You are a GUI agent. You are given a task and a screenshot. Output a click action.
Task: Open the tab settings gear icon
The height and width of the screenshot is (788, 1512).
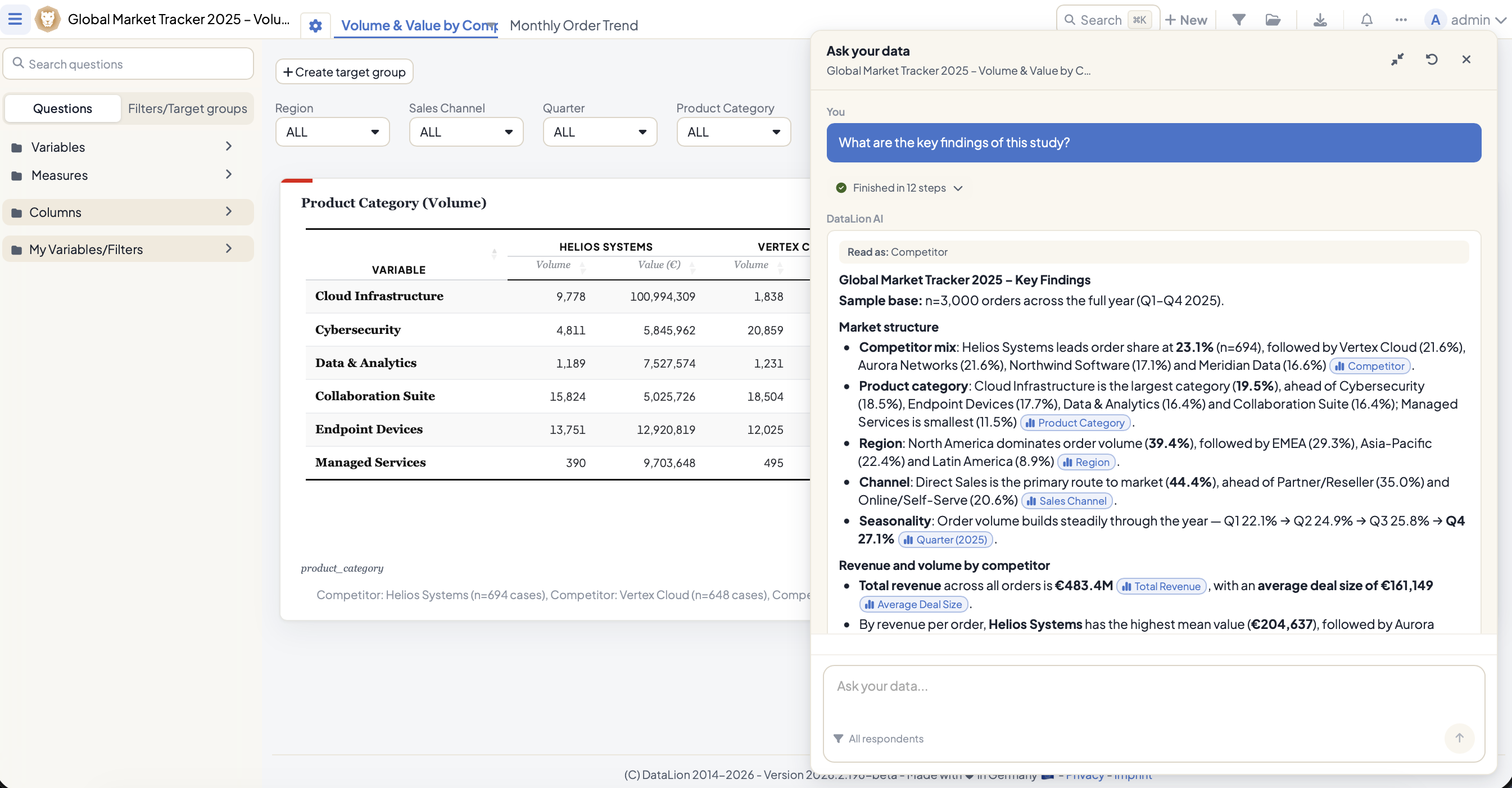[315, 26]
